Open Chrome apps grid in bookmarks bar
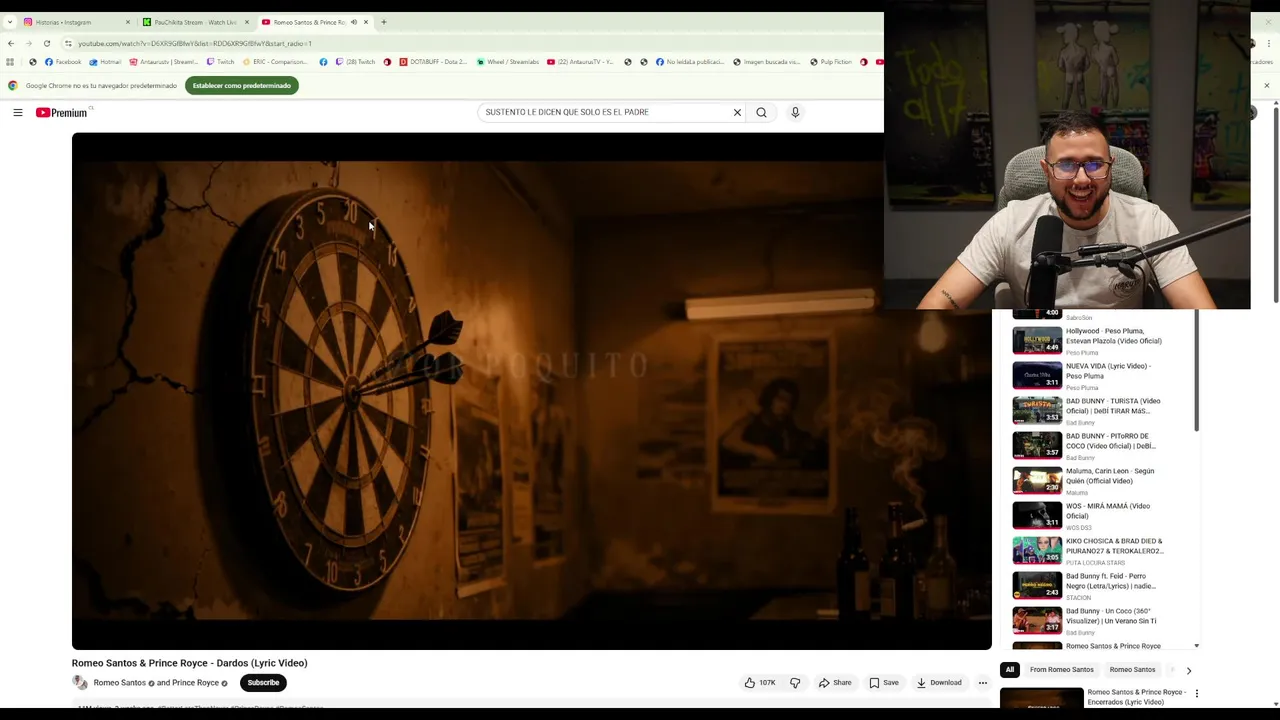Viewport: 1280px width, 720px height. click(10, 62)
